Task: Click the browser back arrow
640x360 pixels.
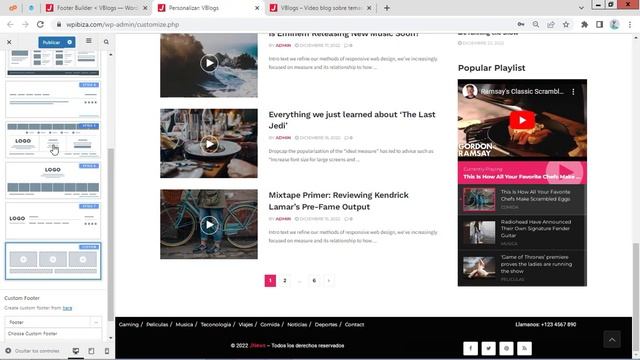Action: pyautogui.click(x=10, y=24)
